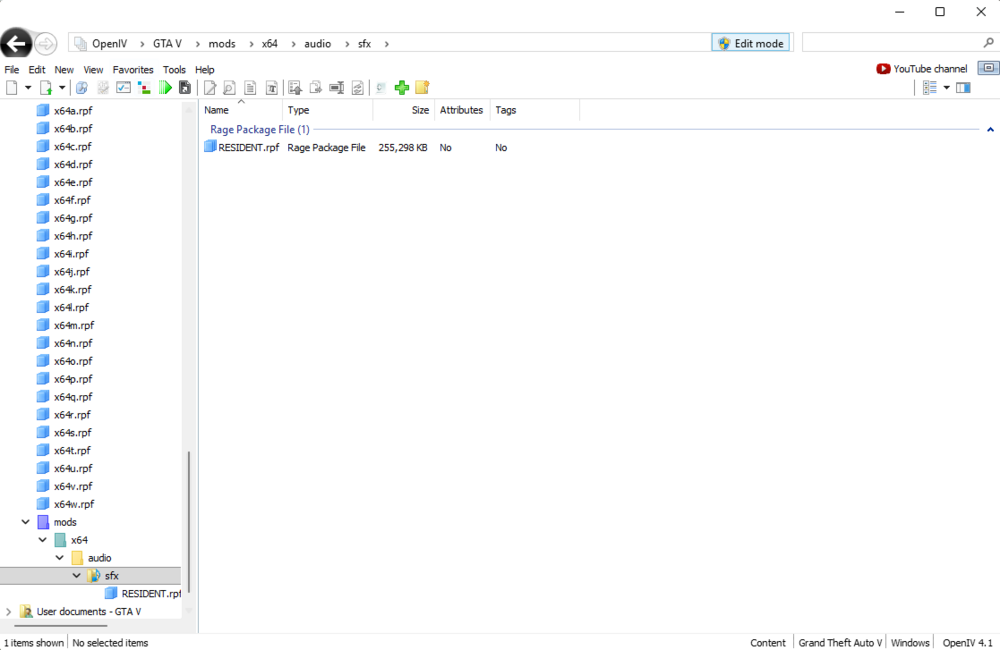
Task: Collapse the mods tree node
Action: [26, 522]
